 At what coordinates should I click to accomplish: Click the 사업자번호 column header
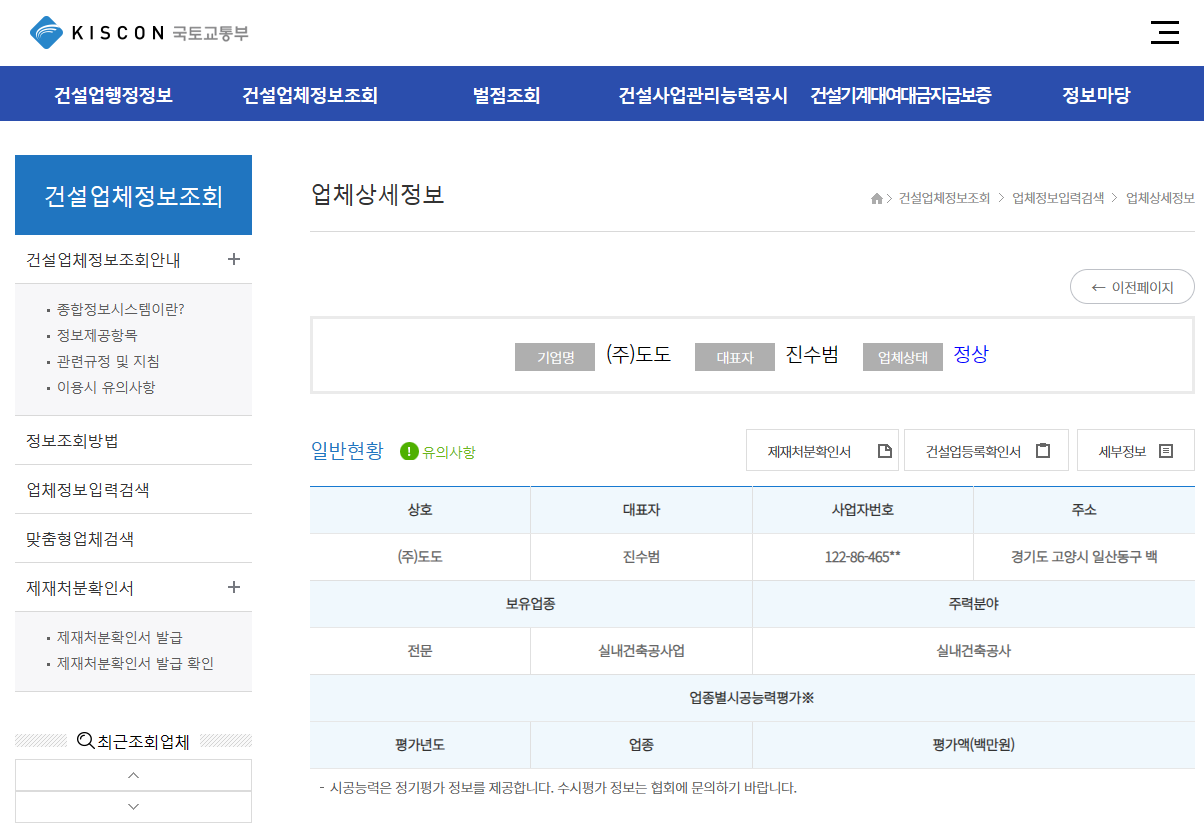pyautogui.click(x=863, y=510)
